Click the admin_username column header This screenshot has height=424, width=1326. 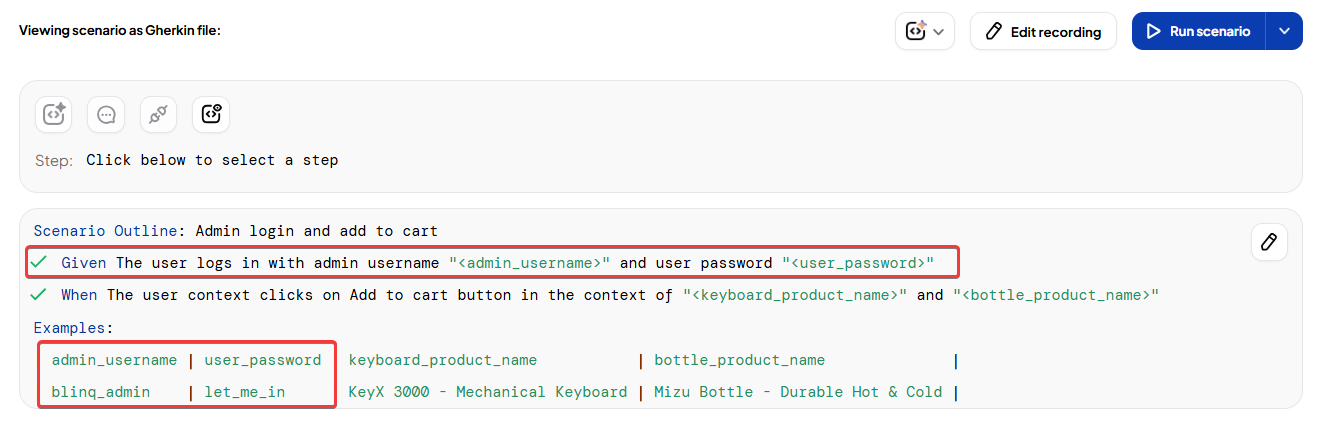[x=114, y=360]
